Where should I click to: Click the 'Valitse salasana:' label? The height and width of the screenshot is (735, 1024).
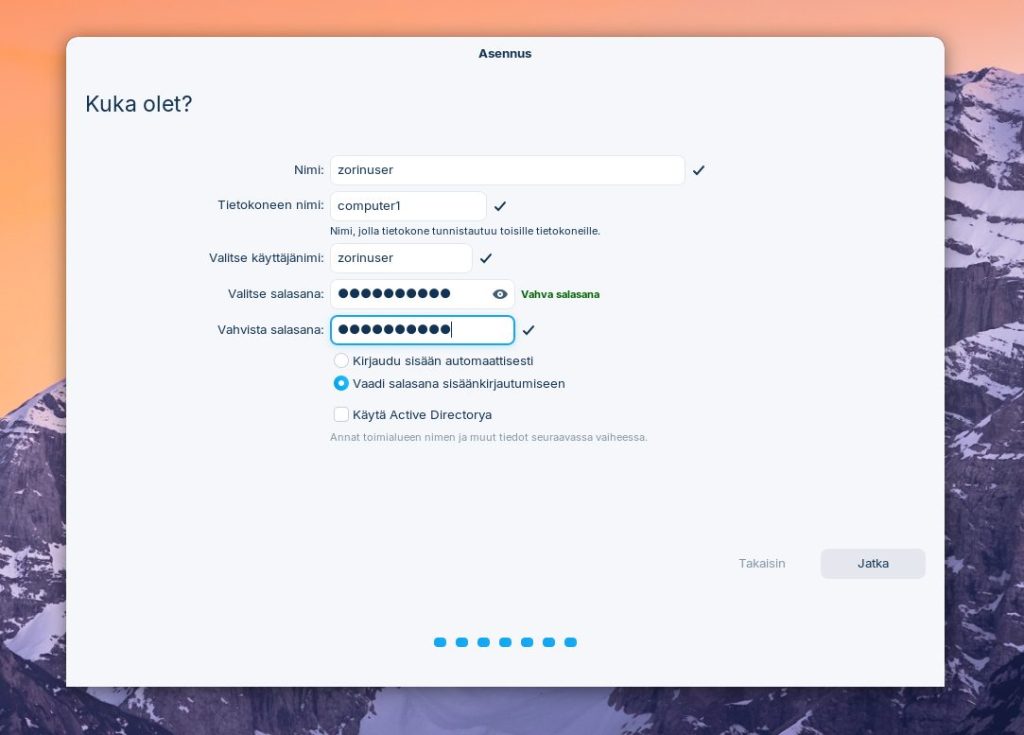click(x=276, y=294)
